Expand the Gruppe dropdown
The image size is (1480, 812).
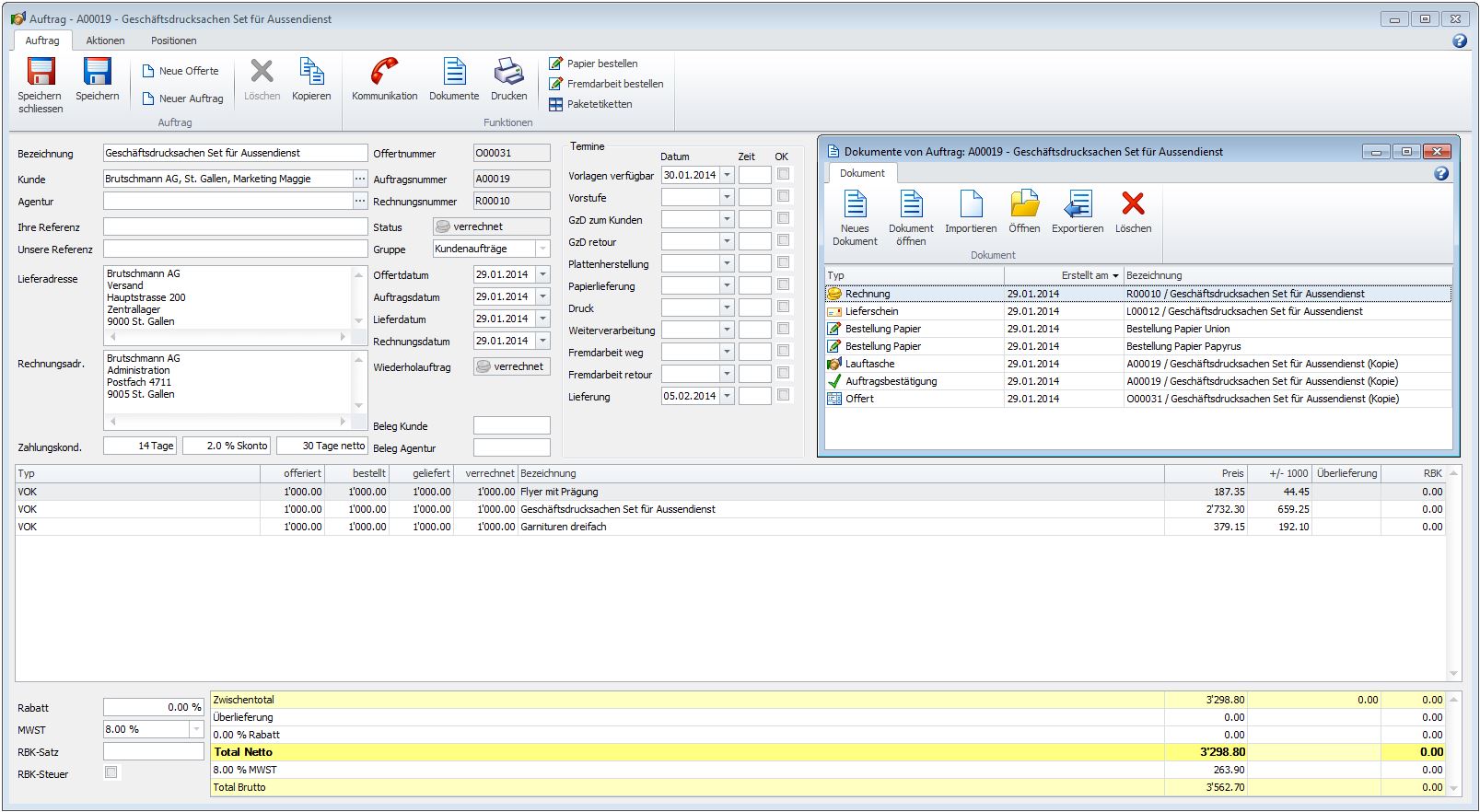click(542, 249)
